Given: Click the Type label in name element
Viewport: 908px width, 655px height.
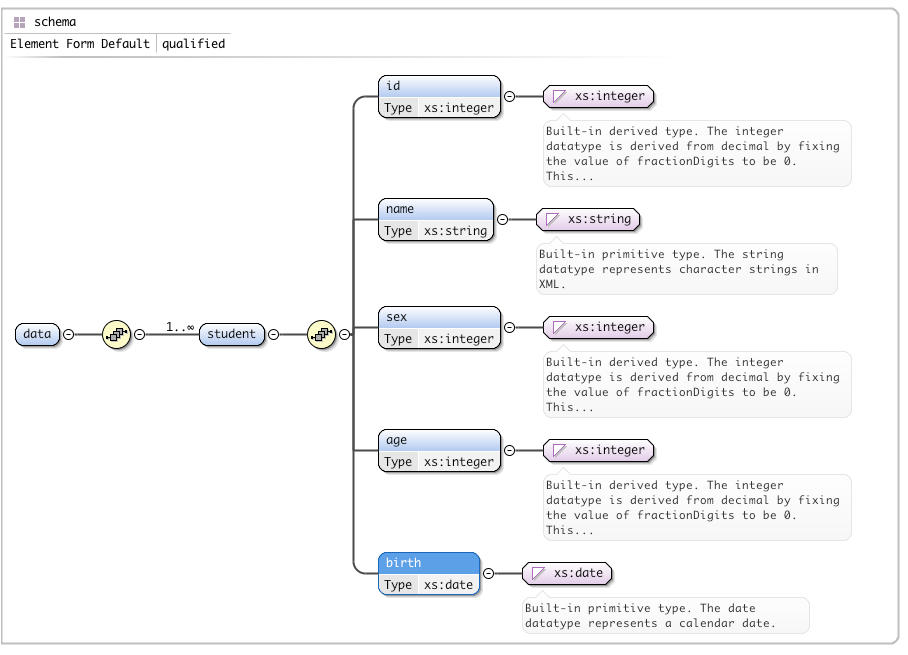Looking at the screenshot, I should point(398,230).
